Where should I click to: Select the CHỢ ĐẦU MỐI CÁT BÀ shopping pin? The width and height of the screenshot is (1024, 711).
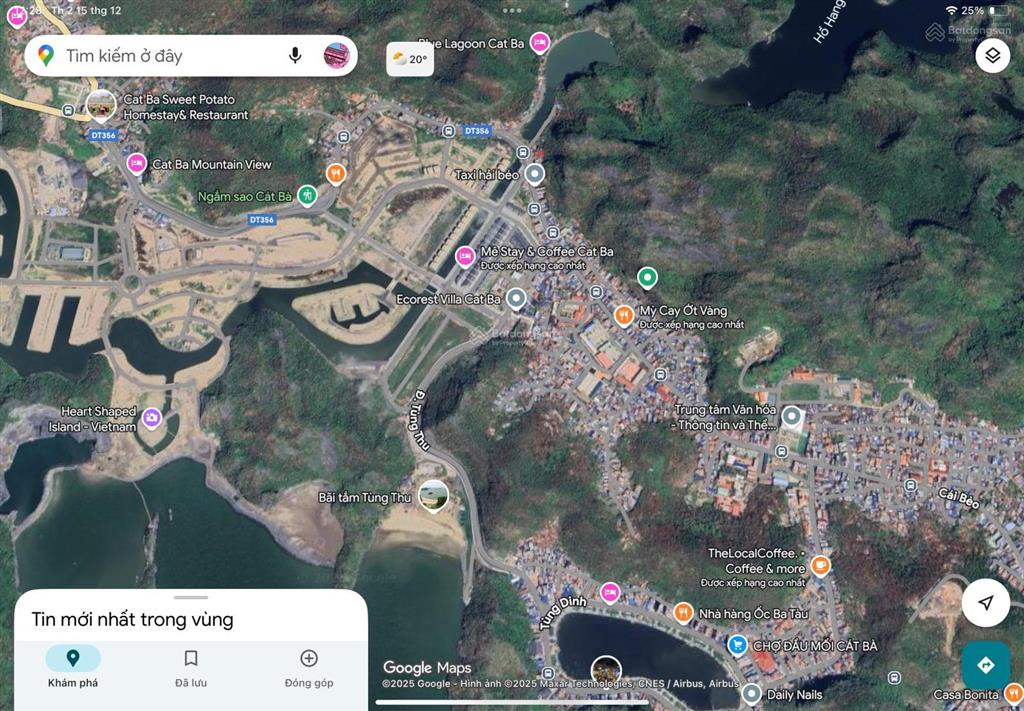click(x=737, y=645)
